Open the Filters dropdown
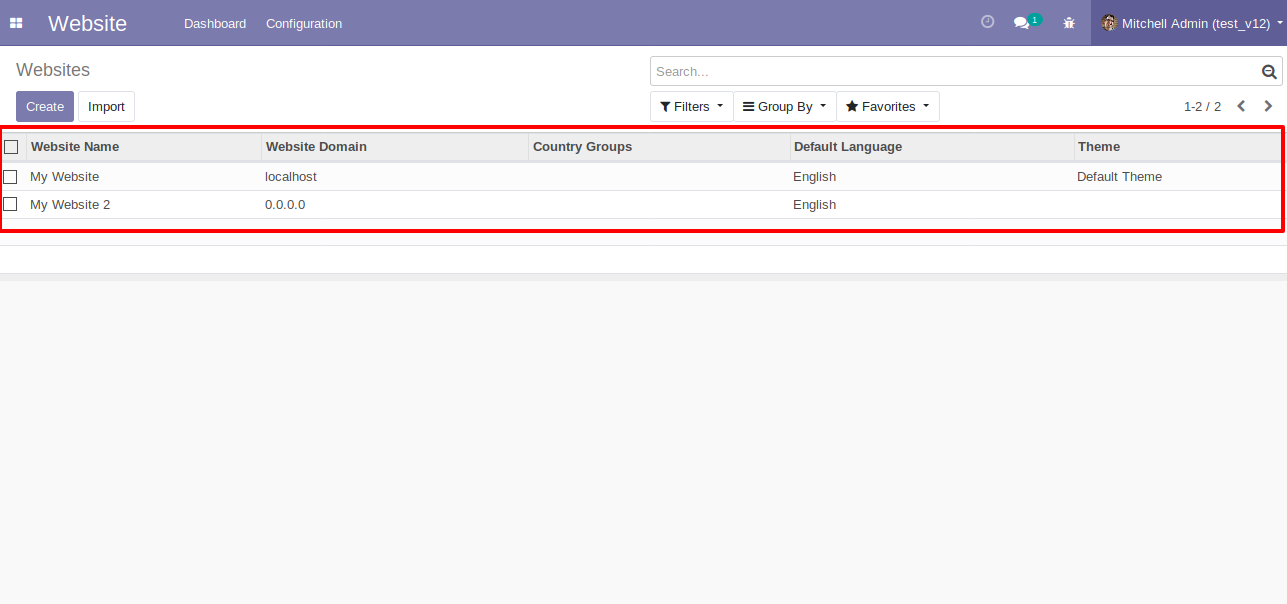This screenshot has height=604, width=1287. (x=692, y=107)
